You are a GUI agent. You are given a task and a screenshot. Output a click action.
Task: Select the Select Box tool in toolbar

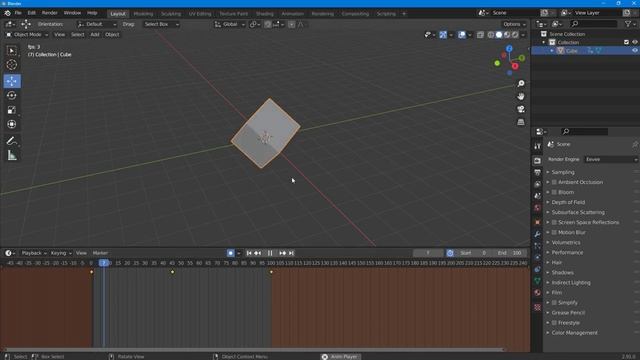point(12,51)
